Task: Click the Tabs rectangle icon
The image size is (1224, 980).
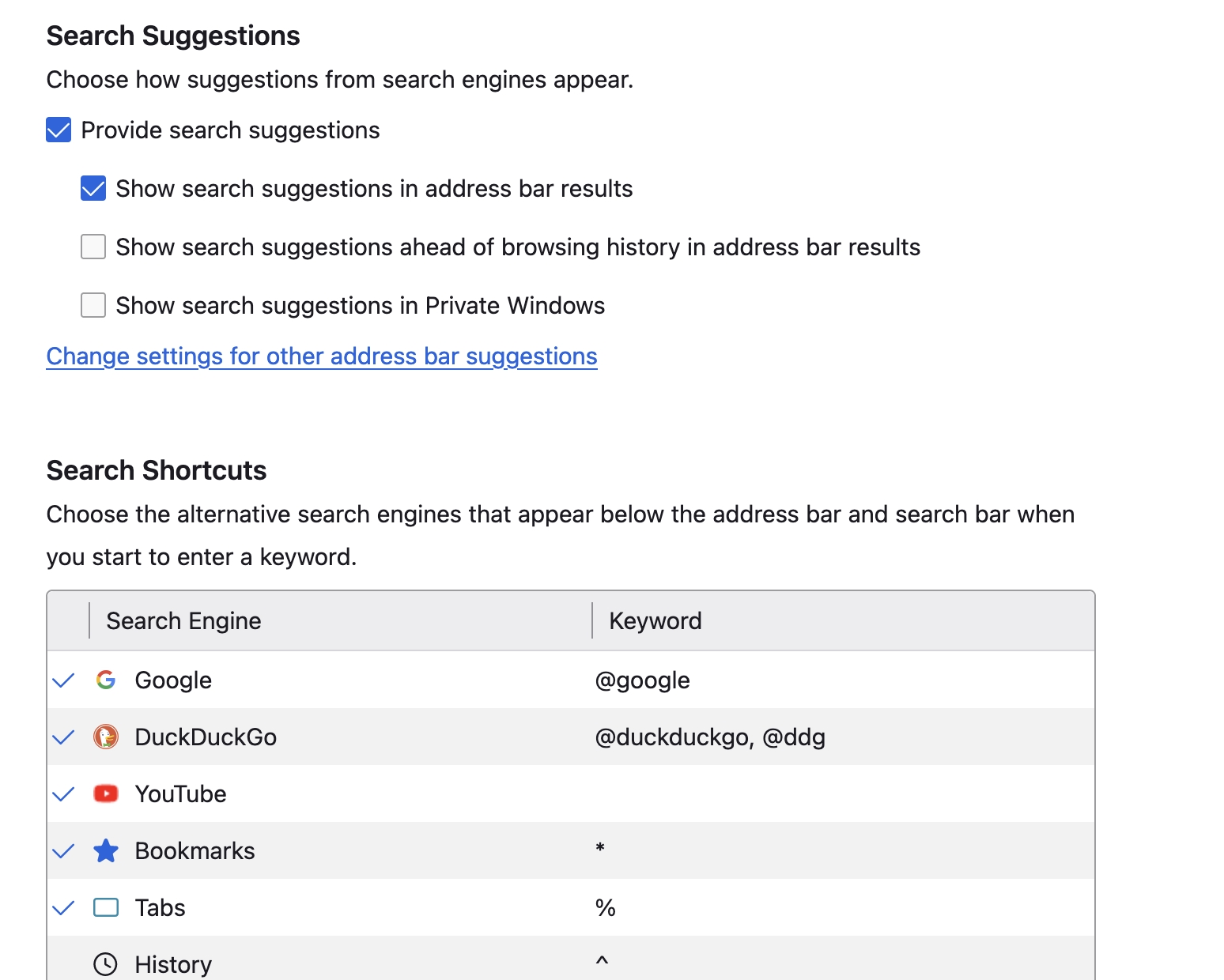Action: (106, 907)
